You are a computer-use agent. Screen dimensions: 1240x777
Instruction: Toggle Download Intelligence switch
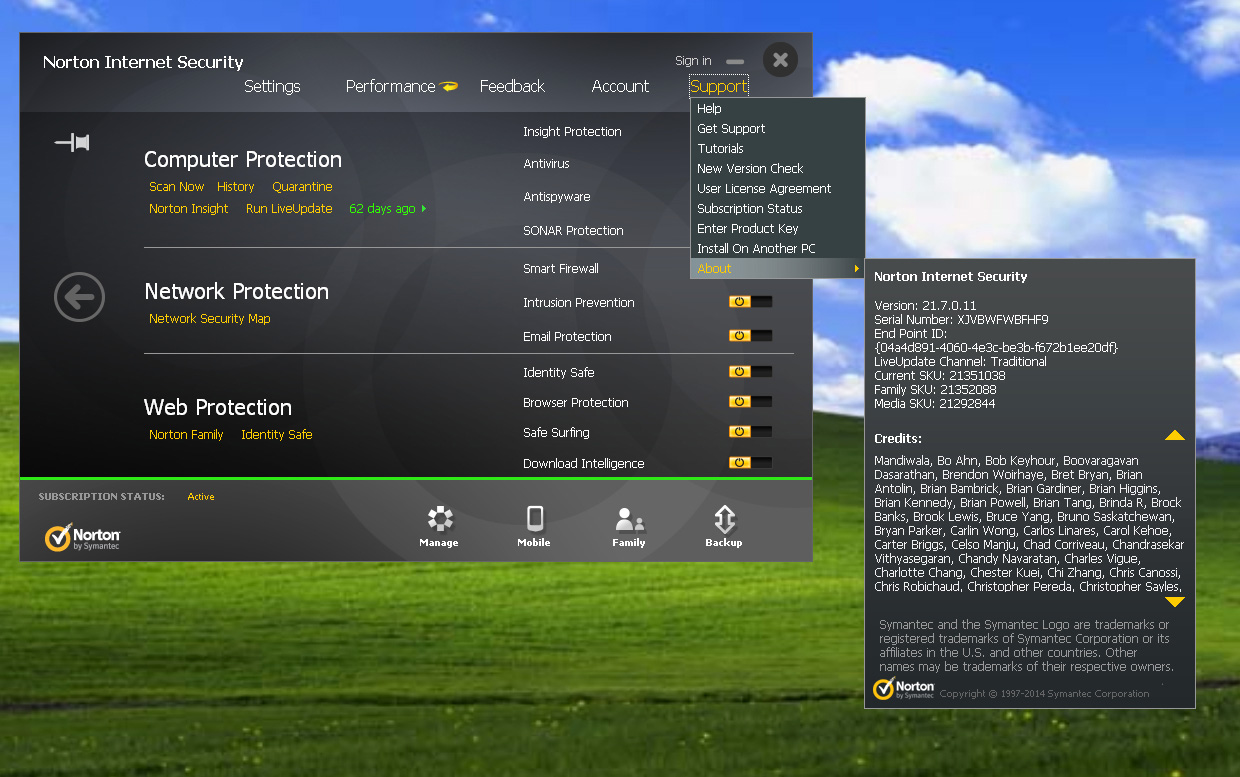[750, 463]
